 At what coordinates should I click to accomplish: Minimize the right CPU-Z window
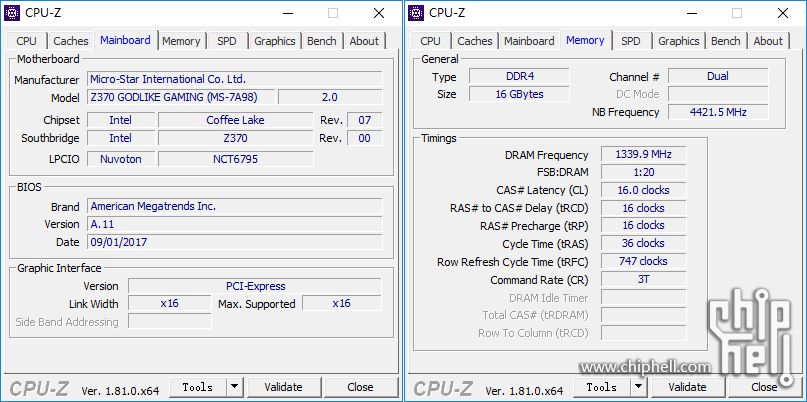pos(693,13)
